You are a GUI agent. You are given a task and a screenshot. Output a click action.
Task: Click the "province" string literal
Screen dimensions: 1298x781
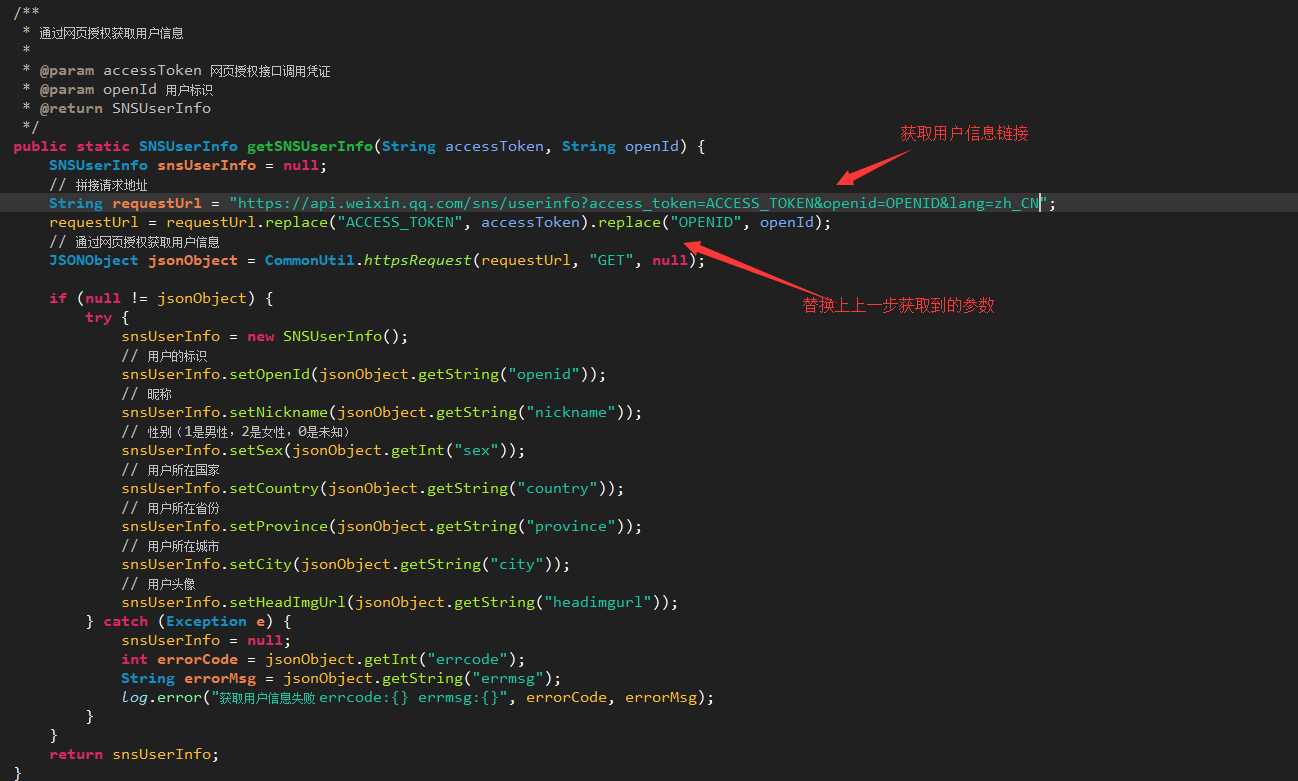point(571,526)
